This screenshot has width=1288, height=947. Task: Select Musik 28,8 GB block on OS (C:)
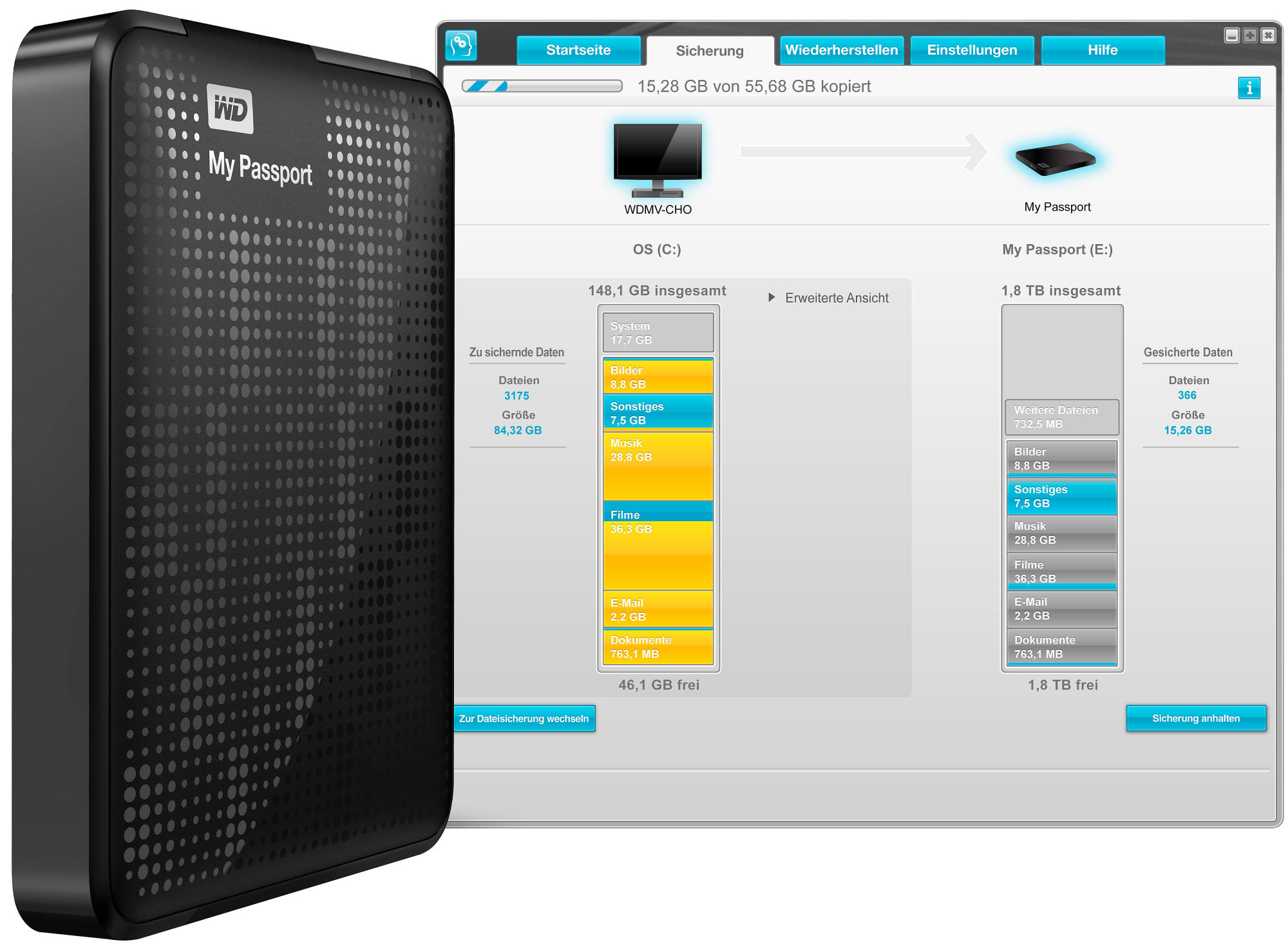[658, 466]
